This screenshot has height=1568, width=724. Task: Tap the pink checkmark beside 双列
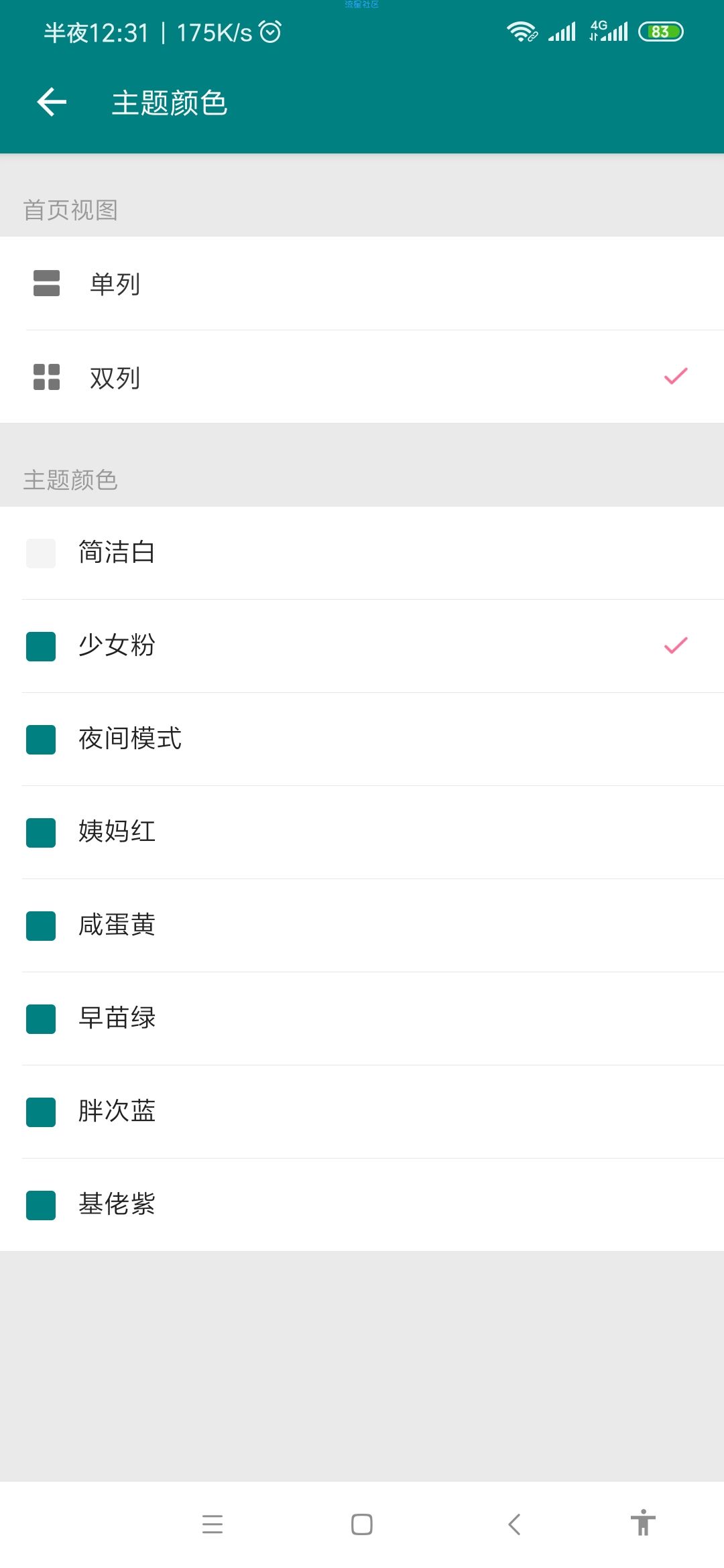click(x=676, y=377)
